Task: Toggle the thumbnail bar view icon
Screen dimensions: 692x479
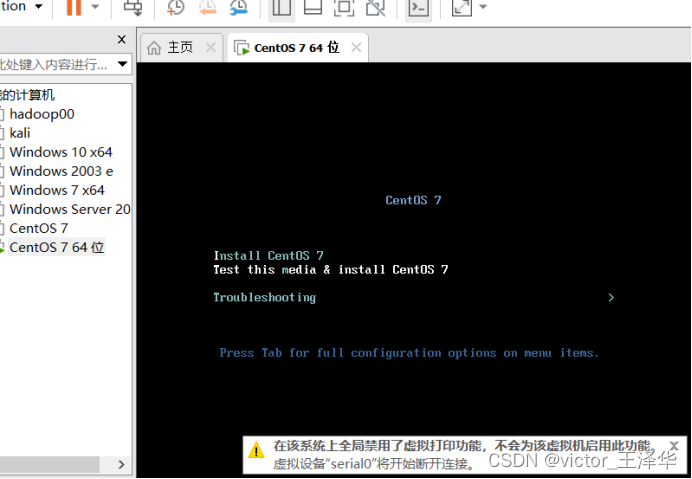Action: pos(313,7)
